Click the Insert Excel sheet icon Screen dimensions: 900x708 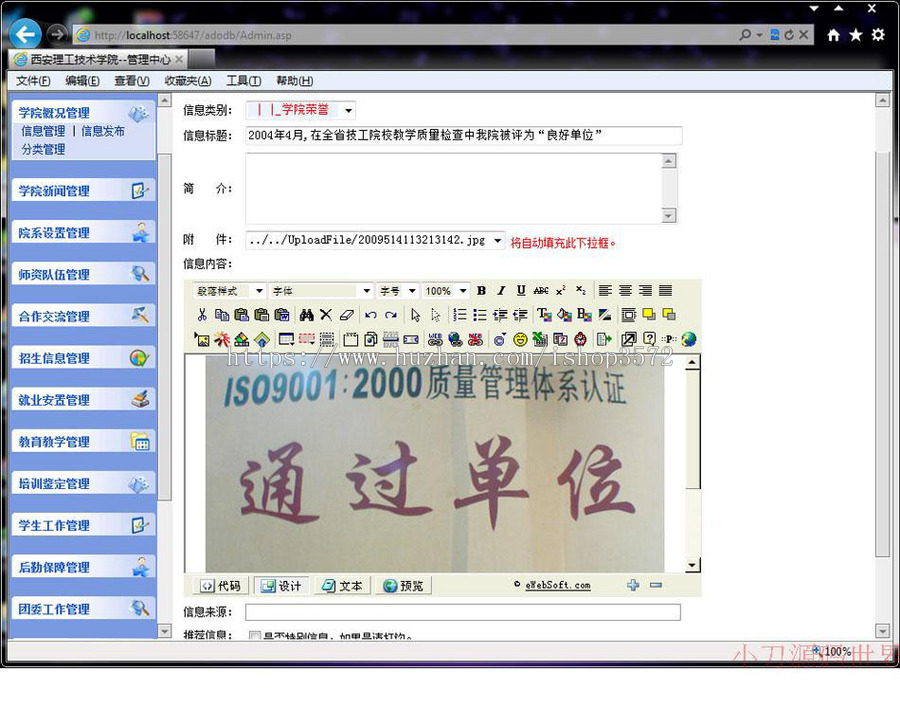point(540,339)
